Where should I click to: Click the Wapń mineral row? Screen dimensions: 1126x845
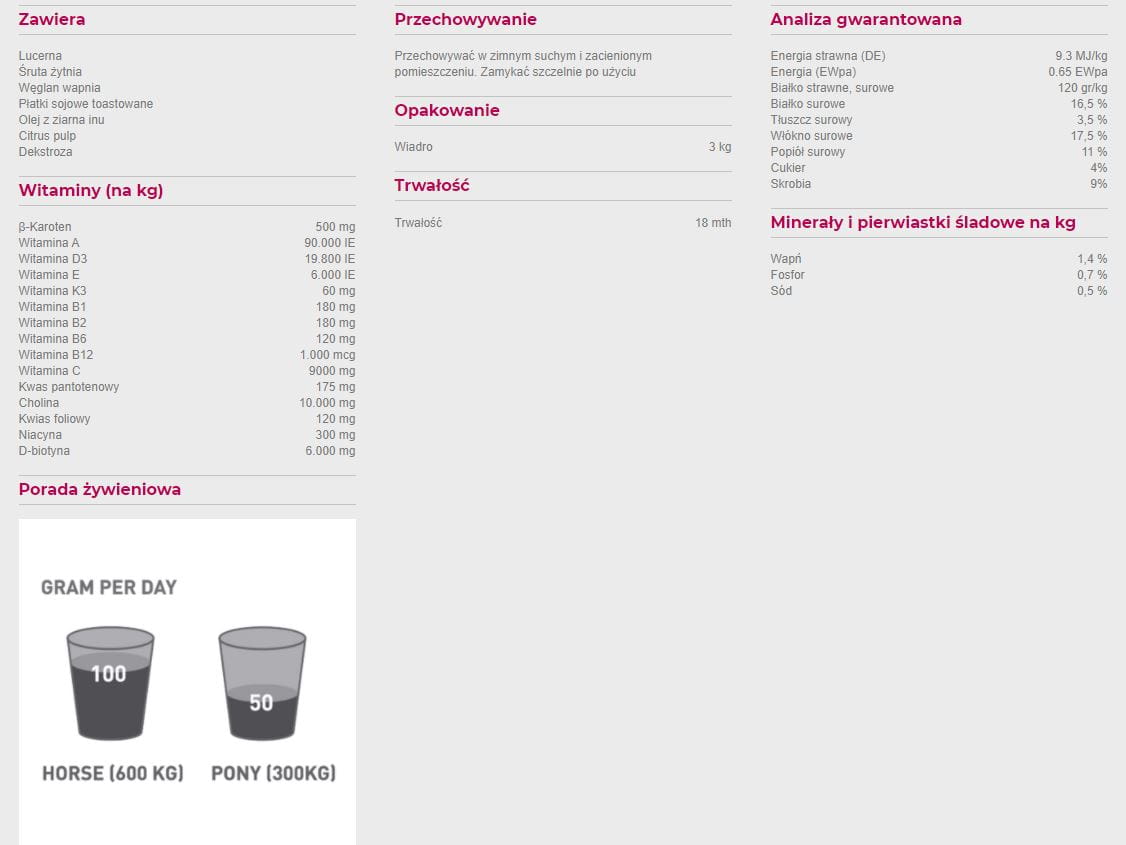[786, 259]
